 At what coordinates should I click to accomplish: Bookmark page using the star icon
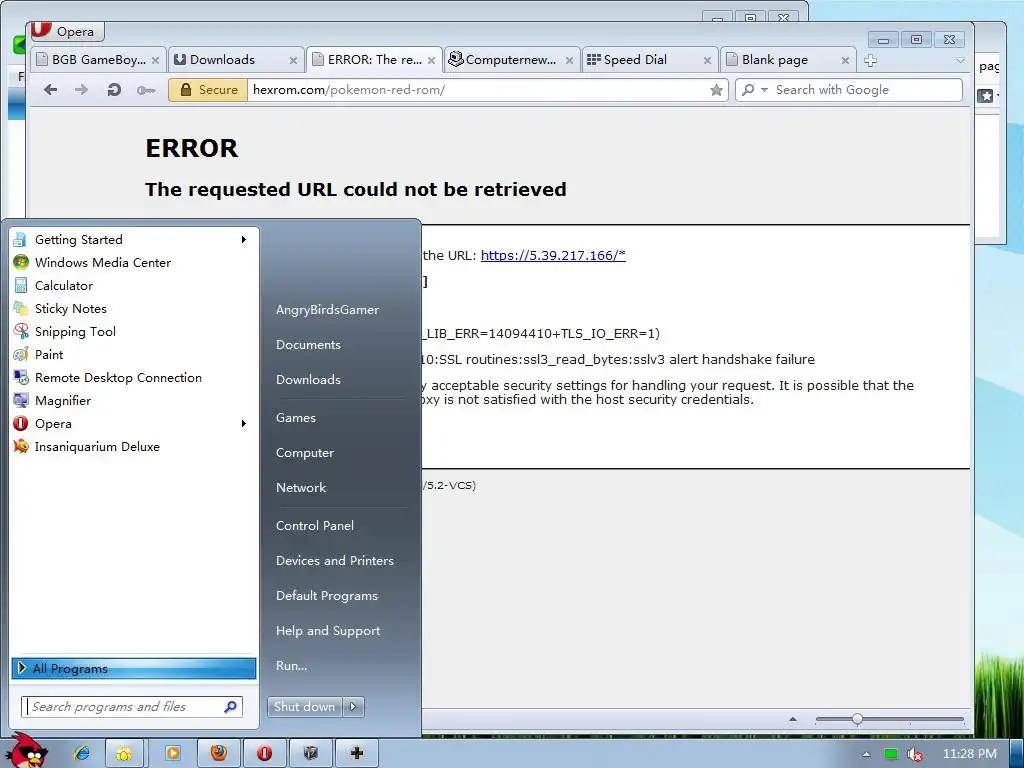click(716, 90)
